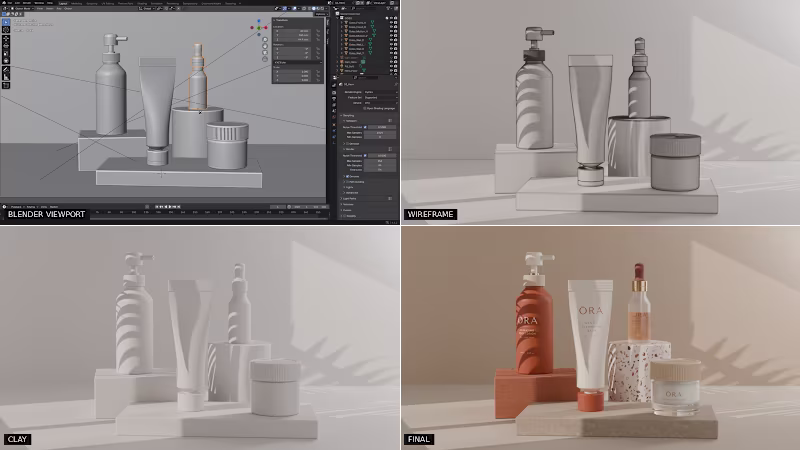Open the Device dropdown
The height and width of the screenshot is (450, 800).
pos(381,103)
